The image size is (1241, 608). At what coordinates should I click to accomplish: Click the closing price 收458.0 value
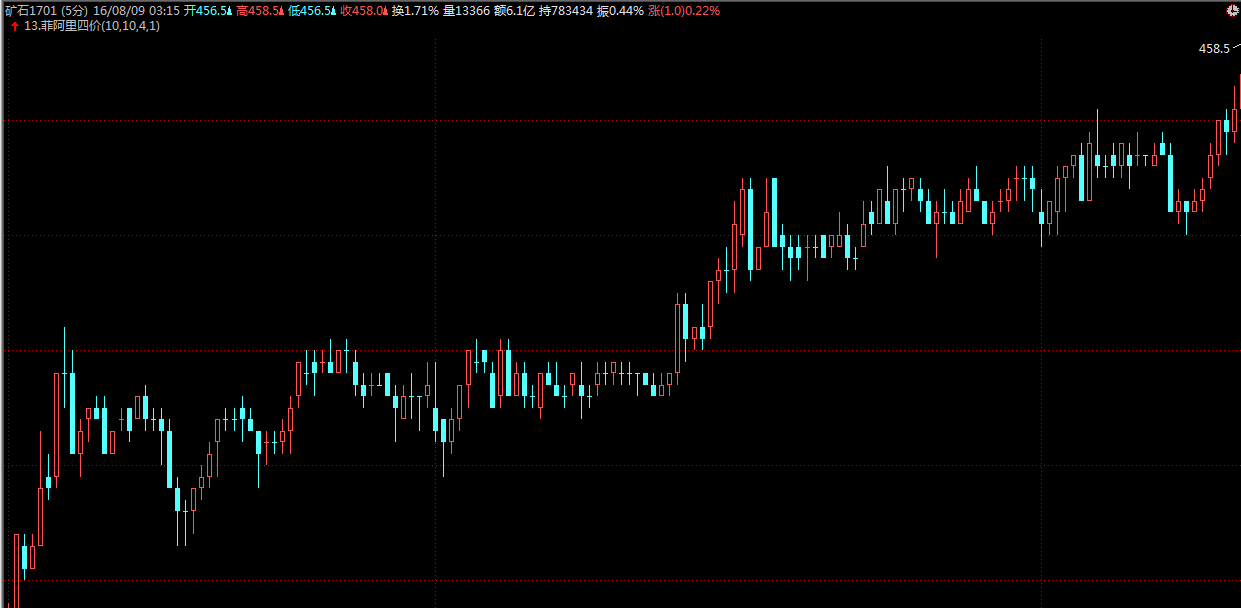pos(362,11)
